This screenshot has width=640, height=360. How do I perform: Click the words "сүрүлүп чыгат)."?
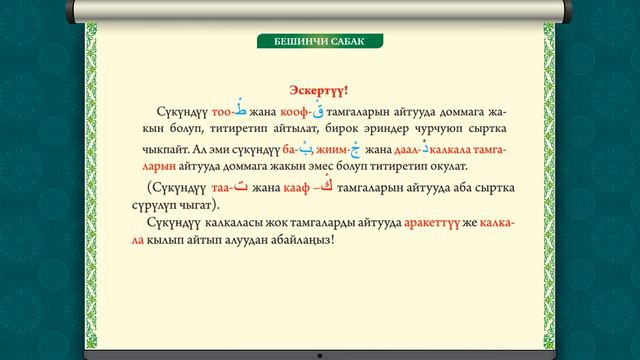click(x=176, y=205)
